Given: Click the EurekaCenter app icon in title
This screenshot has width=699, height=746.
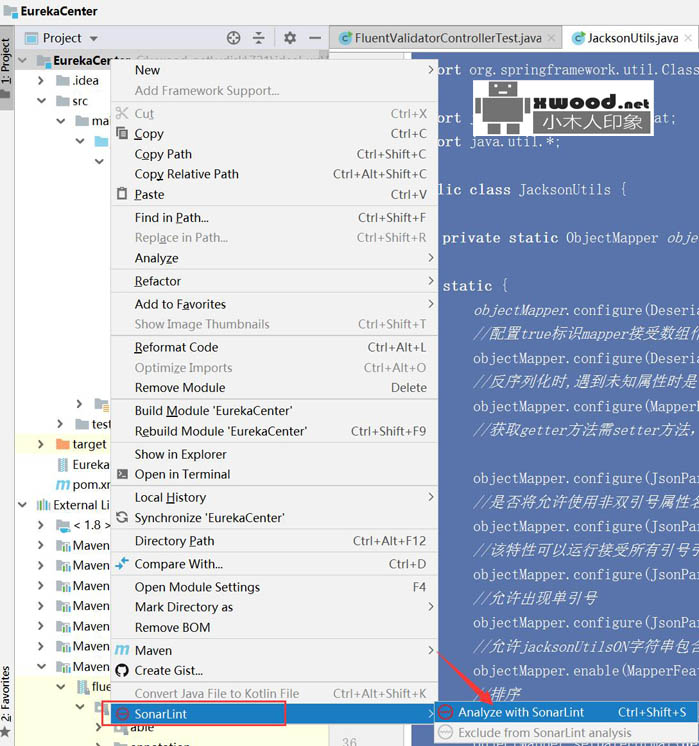Looking at the screenshot, I should tap(10, 10).
